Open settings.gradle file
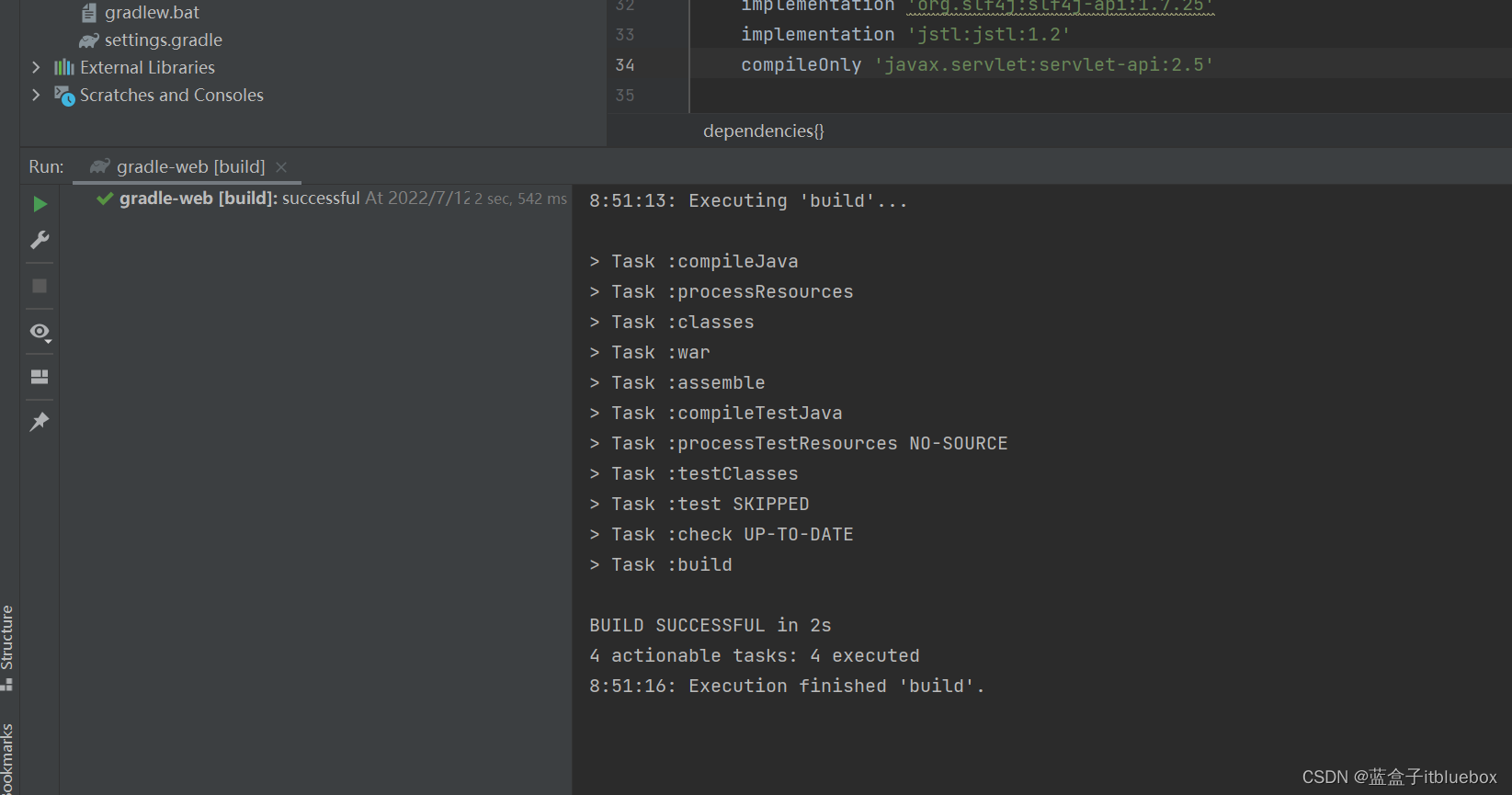 click(164, 40)
